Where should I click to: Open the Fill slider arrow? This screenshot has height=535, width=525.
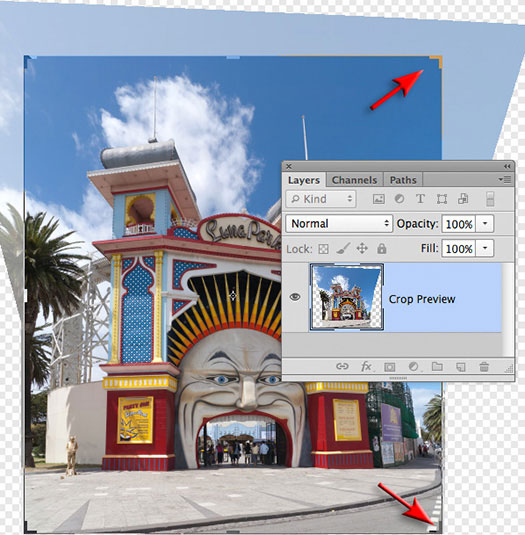tap(485, 248)
